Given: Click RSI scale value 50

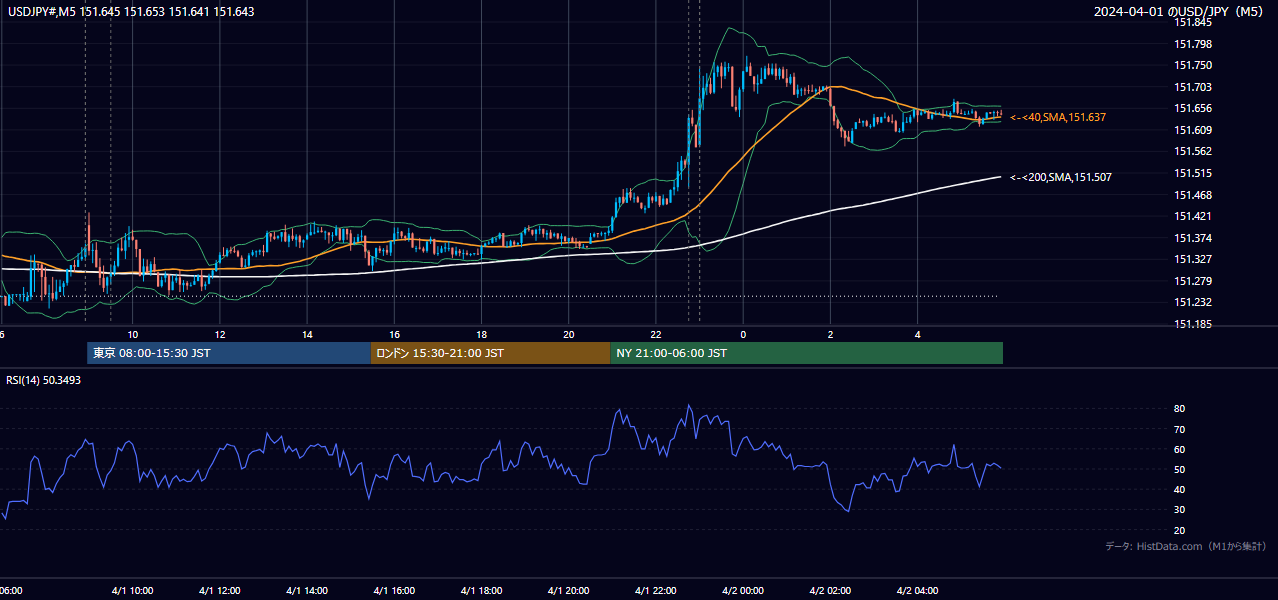Looking at the screenshot, I should [1180, 469].
